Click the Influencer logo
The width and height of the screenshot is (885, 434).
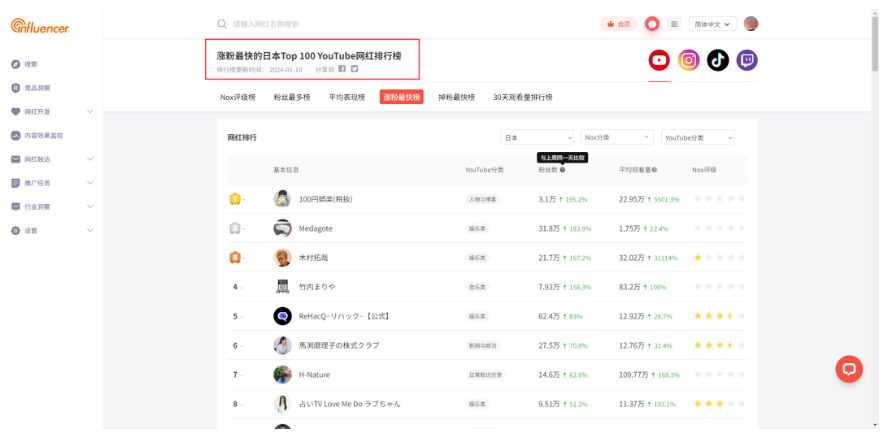(x=40, y=26)
